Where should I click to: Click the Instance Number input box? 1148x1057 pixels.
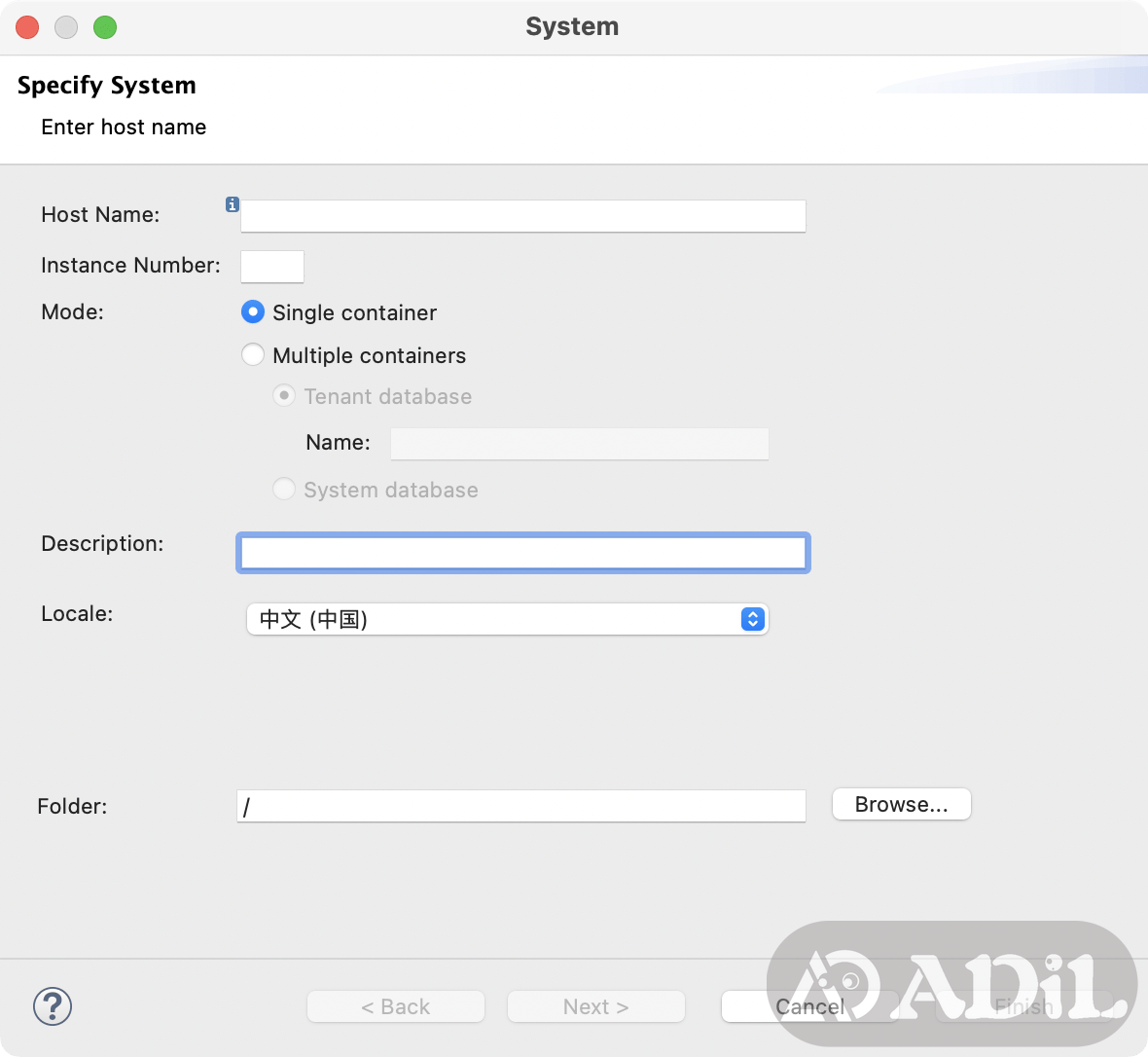(x=272, y=267)
